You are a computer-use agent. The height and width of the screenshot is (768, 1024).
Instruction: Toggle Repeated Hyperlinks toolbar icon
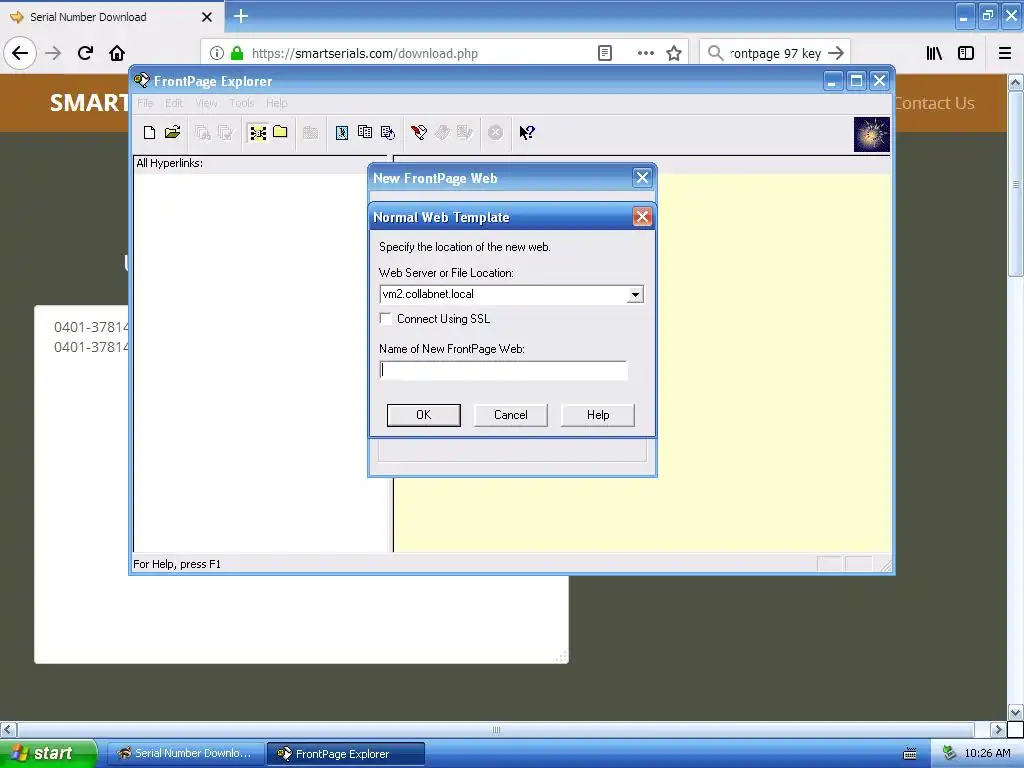365,133
